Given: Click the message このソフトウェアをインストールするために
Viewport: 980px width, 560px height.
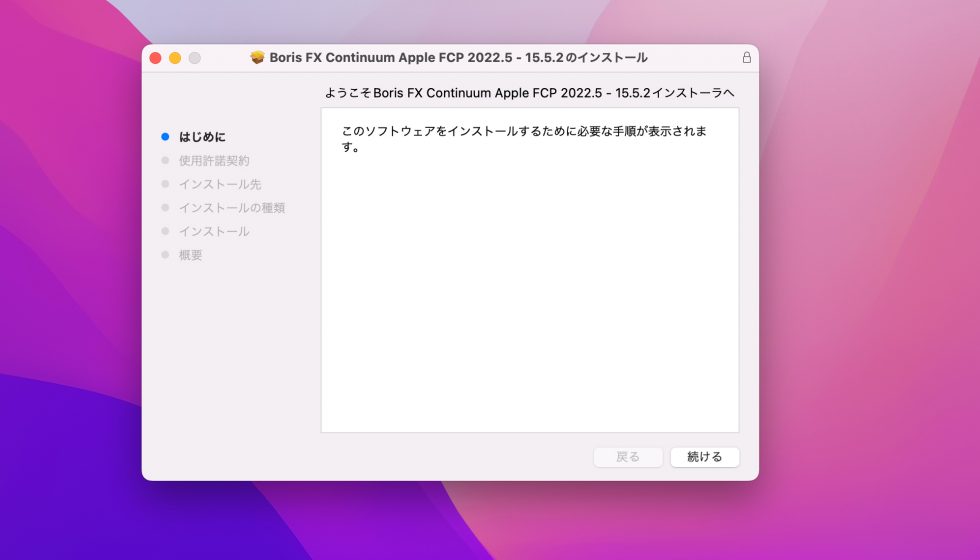Looking at the screenshot, I should point(524,139).
